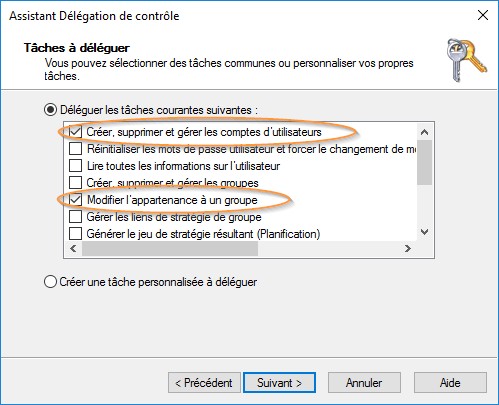The width and height of the screenshot is (499, 405).
Task: Click the task list's down scroll arrow
Action: [424, 232]
